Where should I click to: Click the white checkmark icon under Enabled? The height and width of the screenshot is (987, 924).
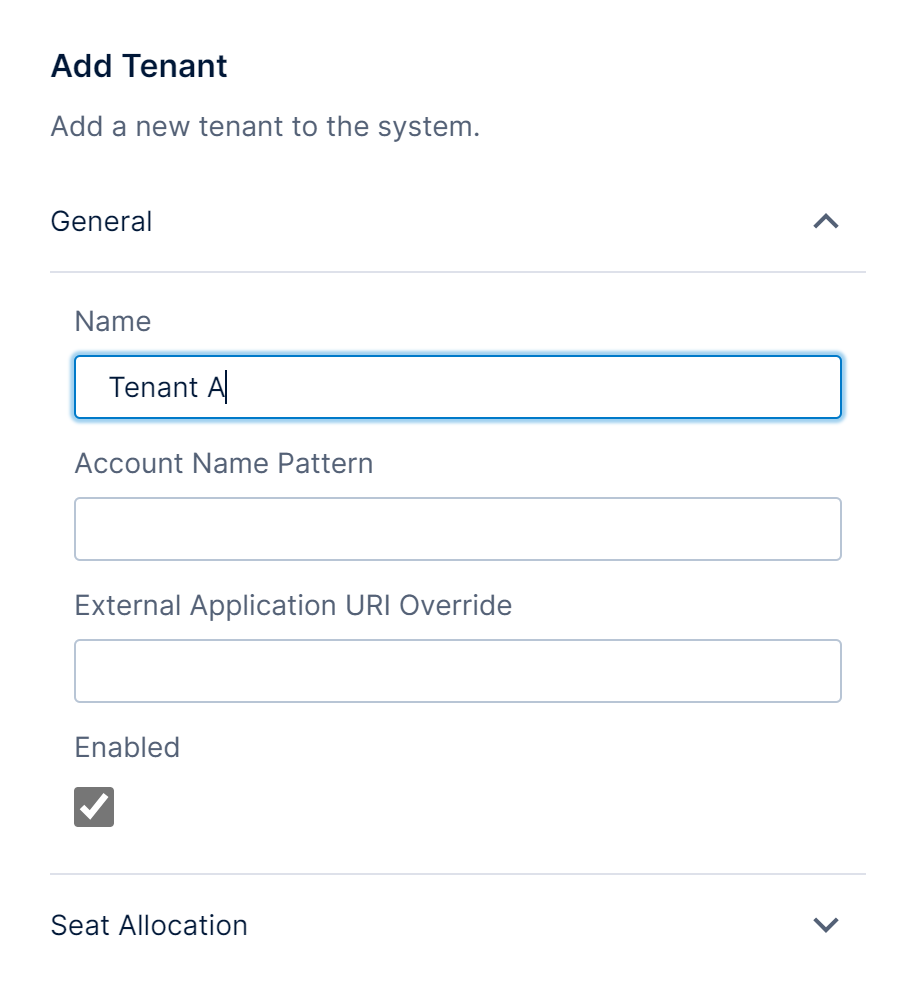[x=94, y=807]
